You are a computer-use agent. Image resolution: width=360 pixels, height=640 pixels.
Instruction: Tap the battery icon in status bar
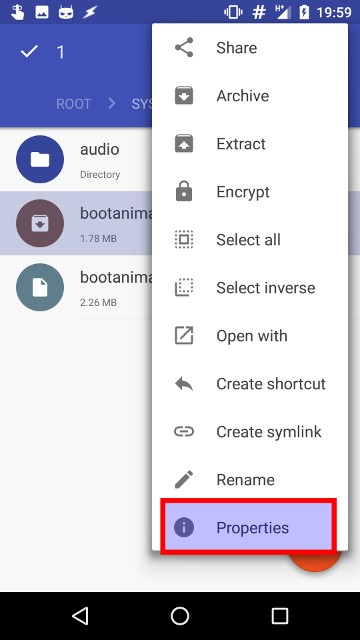[x=304, y=12]
